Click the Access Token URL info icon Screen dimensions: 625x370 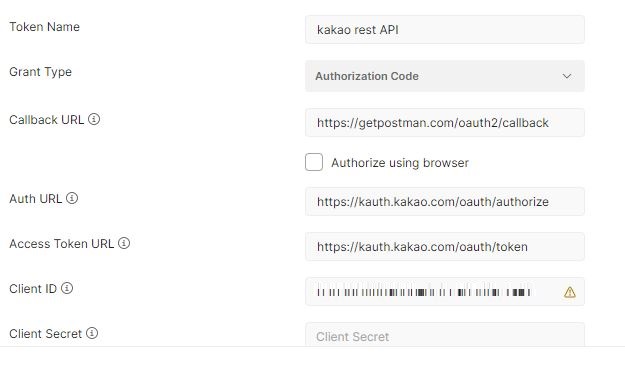point(124,243)
